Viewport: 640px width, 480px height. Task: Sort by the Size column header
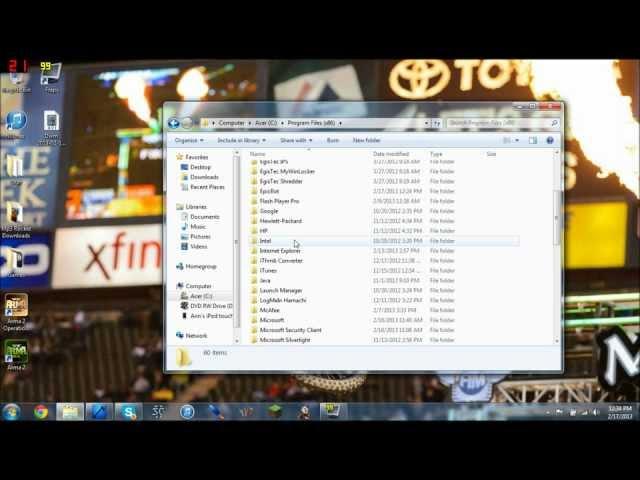click(x=491, y=154)
